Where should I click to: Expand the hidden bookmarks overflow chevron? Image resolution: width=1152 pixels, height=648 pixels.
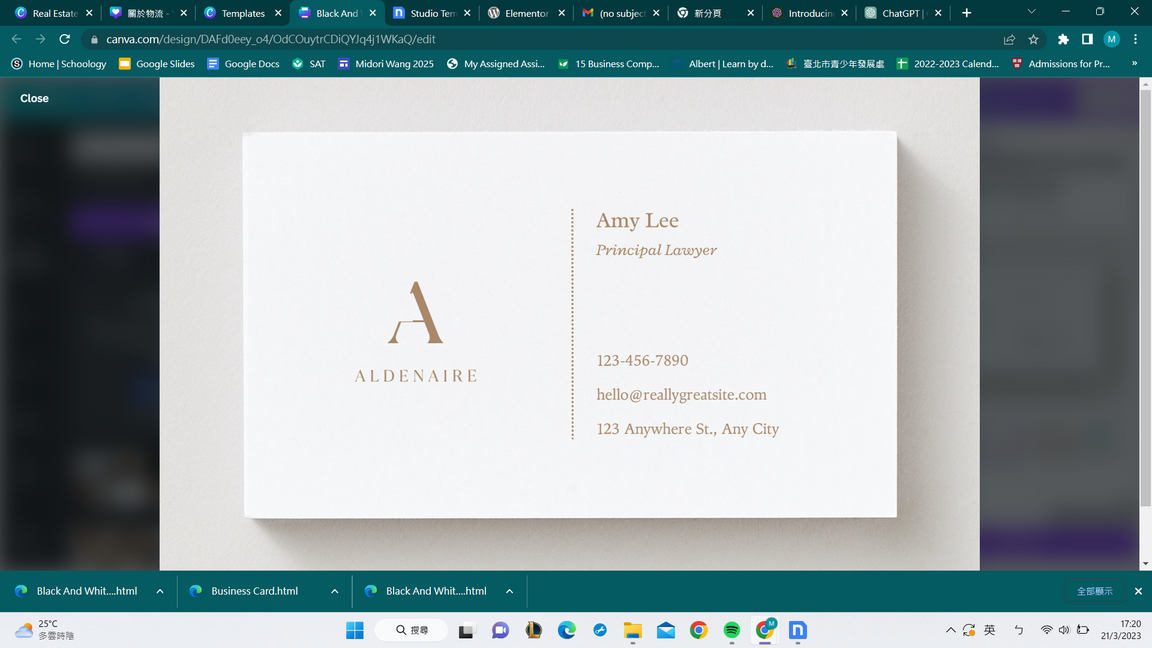1134,63
